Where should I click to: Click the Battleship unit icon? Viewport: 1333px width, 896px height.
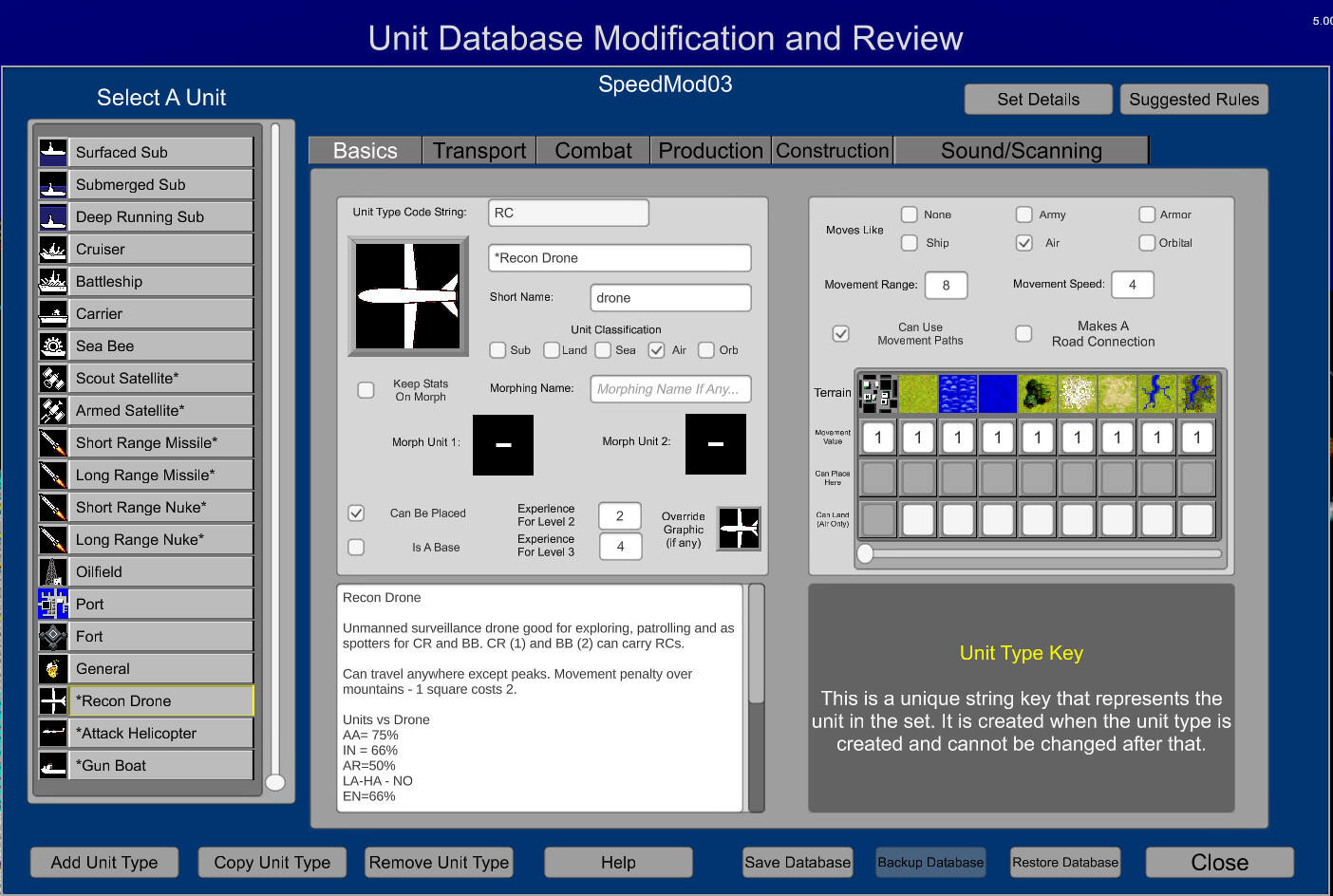click(52, 282)
